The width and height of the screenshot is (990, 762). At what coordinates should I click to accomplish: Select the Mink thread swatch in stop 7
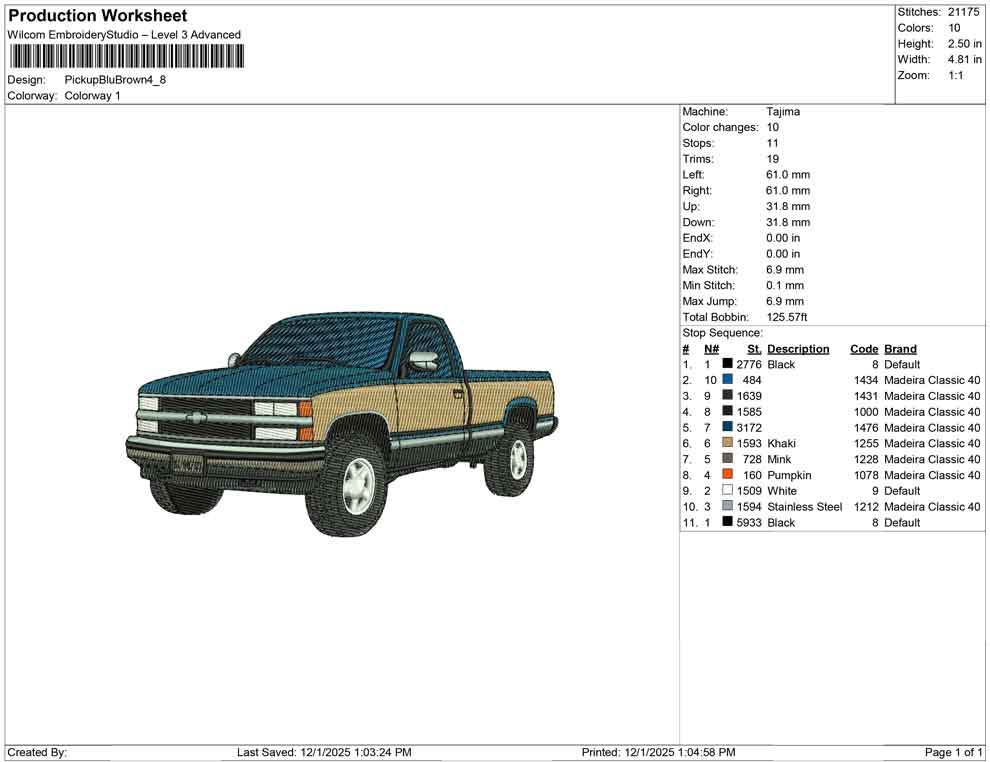coord(726,459)
